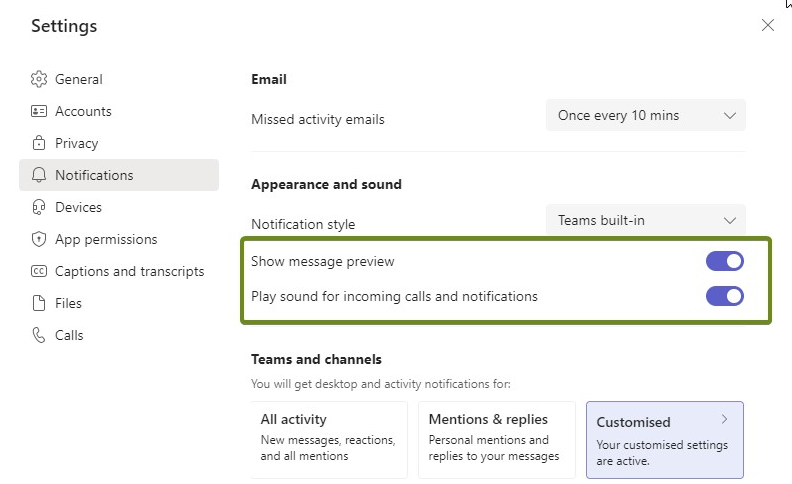Click the App permissions shield icon
Image resolution: width=792 pixels, height=484 pixels.
point(39,239)
